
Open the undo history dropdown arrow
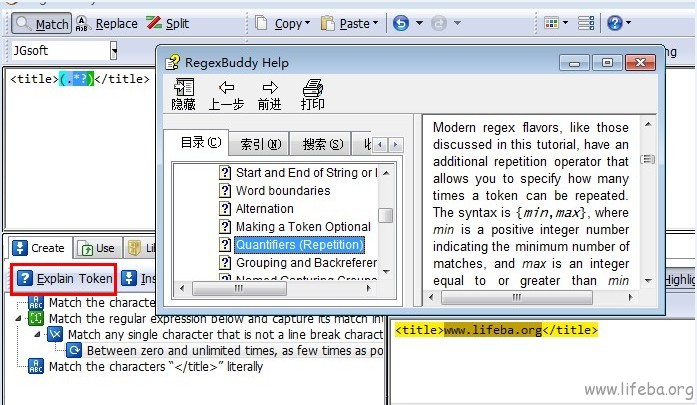pos(419,23)
